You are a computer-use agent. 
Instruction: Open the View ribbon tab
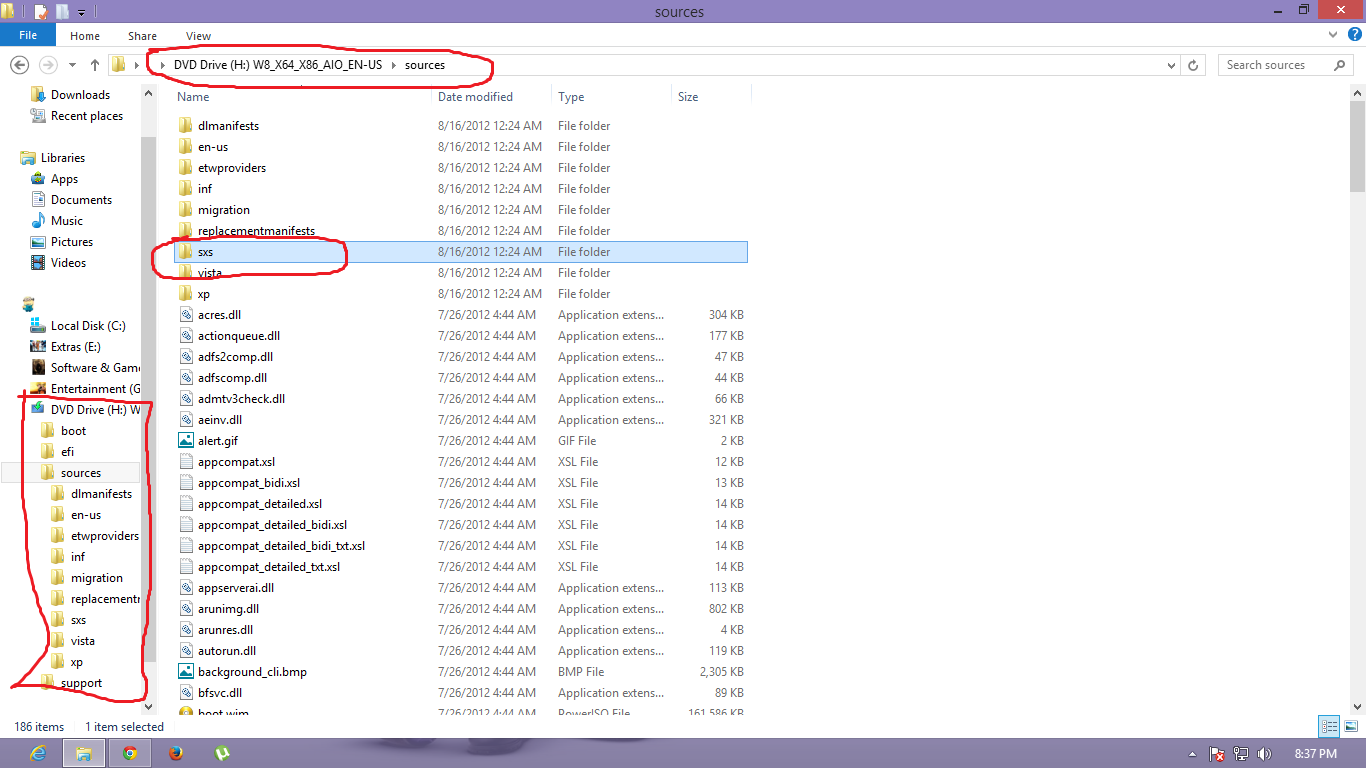(198, 36)
